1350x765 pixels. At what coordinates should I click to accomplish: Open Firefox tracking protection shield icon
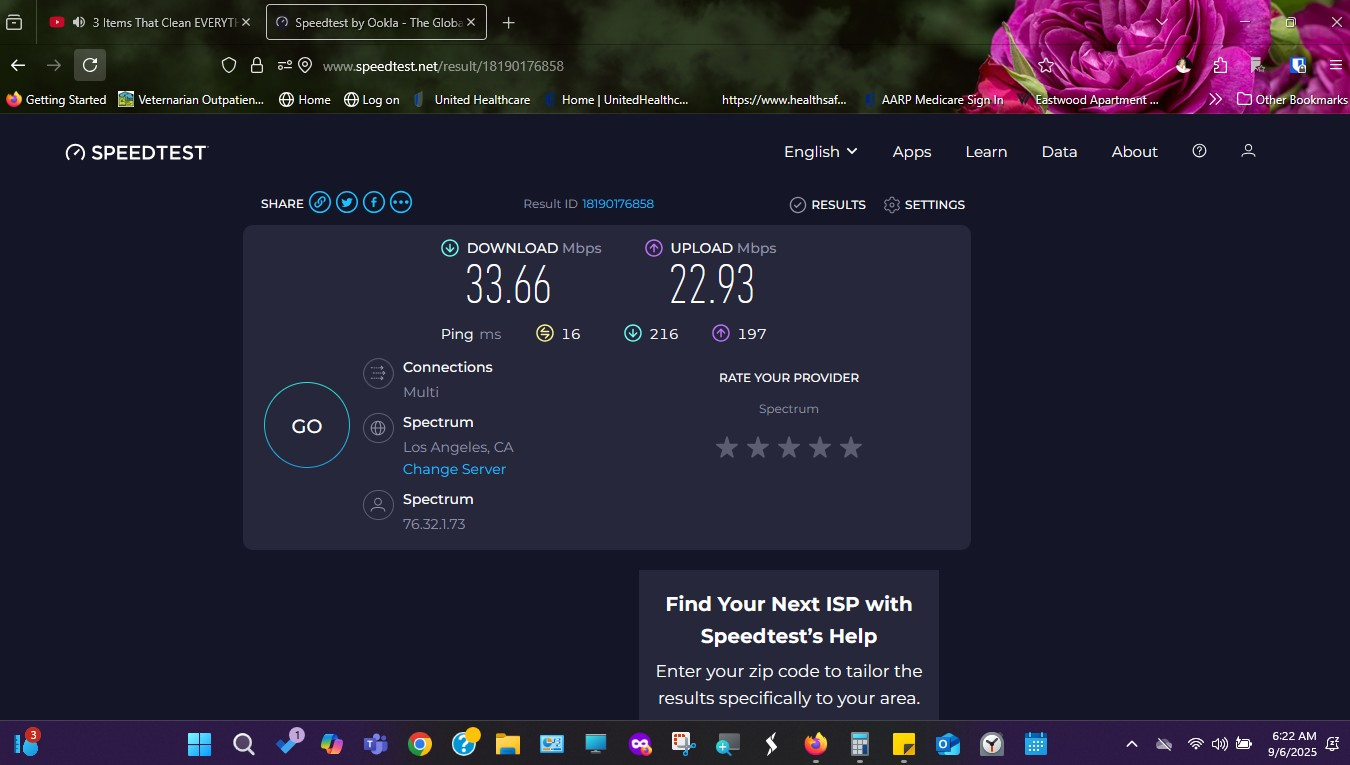(x=229, y=65)
